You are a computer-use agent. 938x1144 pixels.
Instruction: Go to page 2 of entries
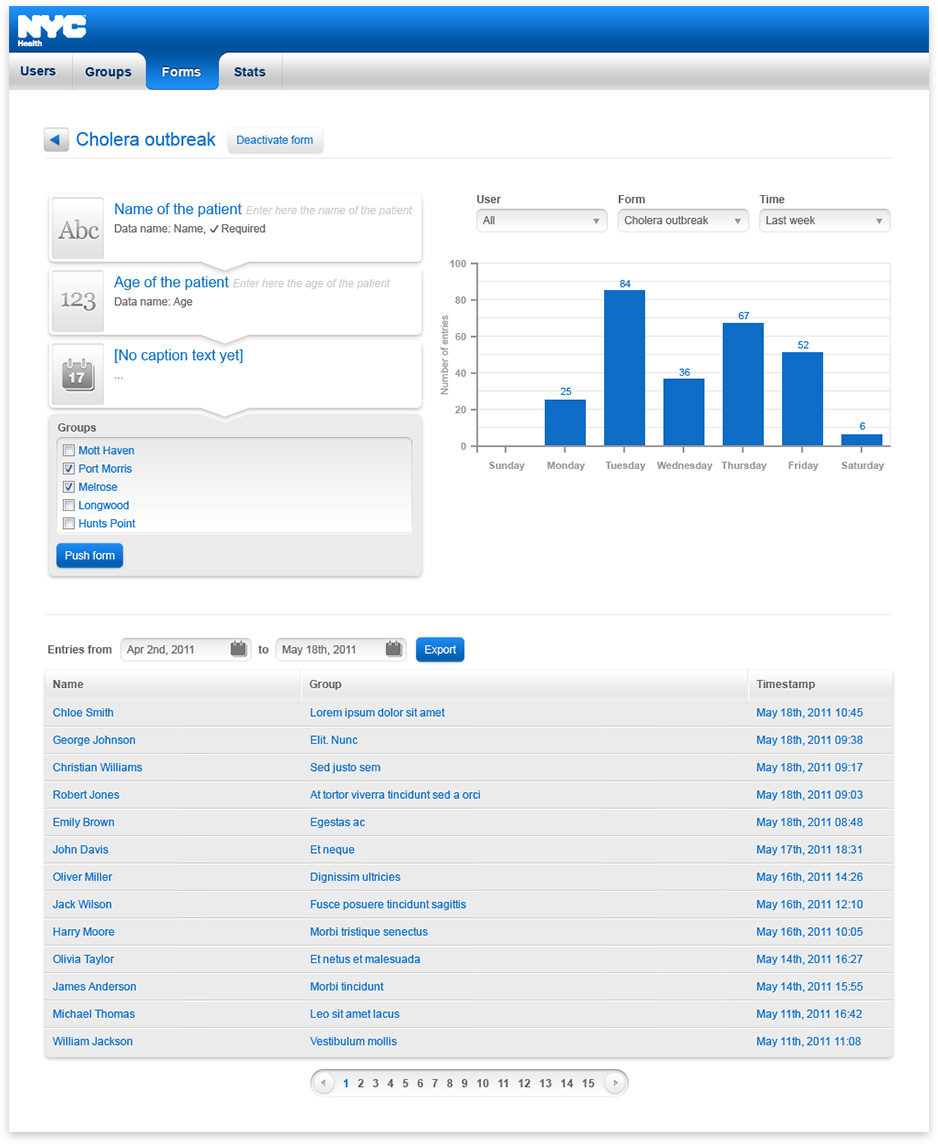tap(360, 1083)
